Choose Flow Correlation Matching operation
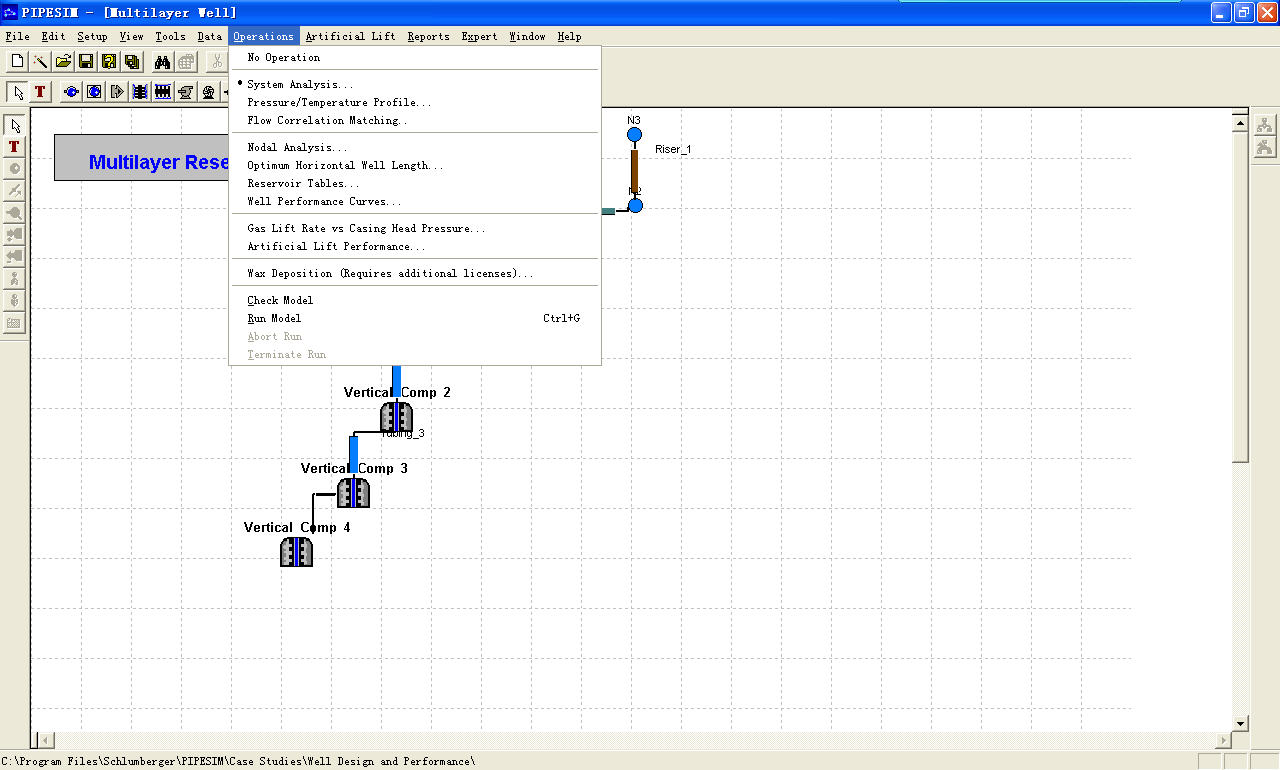This screenshot has width=1280, height=770. click(x=415, y=121)
